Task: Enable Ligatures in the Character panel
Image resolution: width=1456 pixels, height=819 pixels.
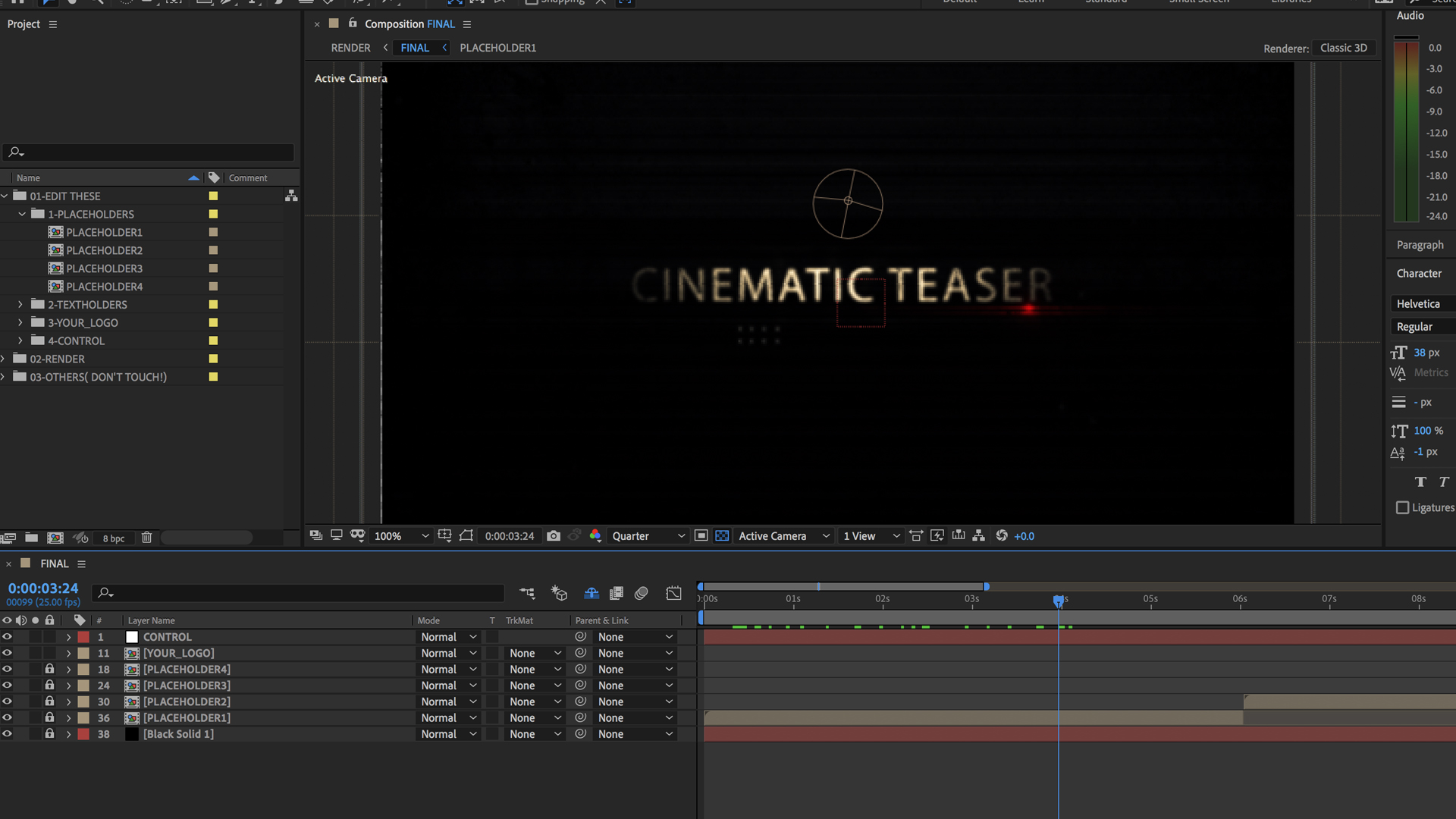Action: [1403, 507]
